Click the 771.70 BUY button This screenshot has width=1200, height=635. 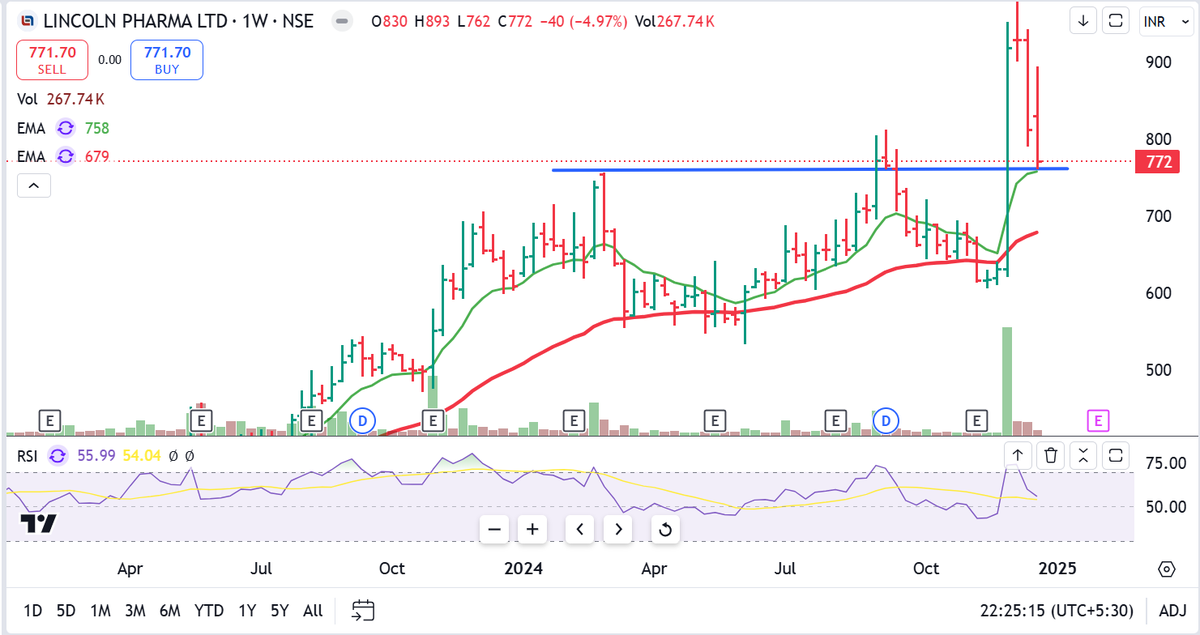166,59
